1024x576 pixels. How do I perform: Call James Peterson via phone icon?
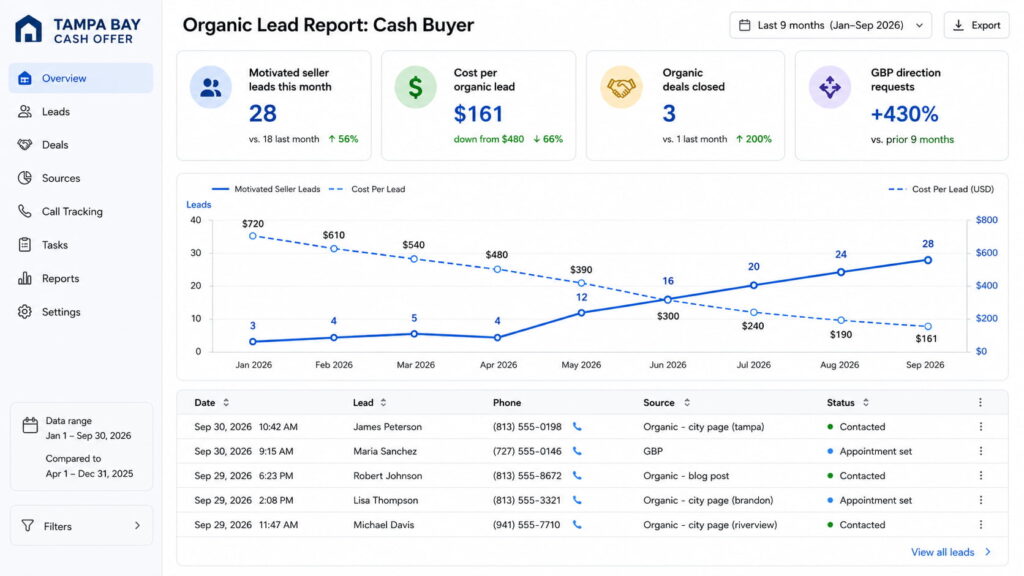point(577,426)
